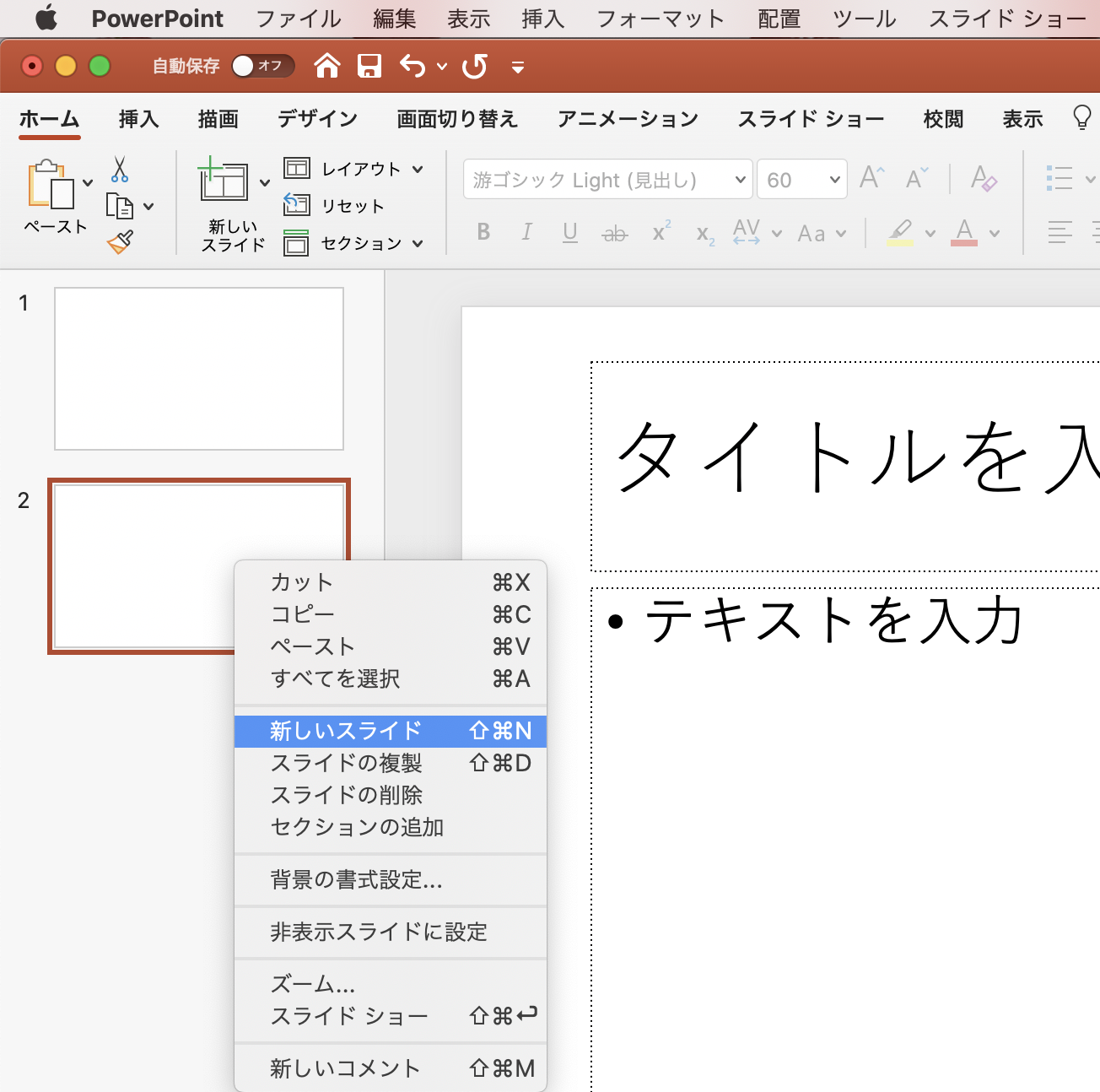Screen dimensions: 1100x1092
Task: Undo the last action
Action: tap(412, 65)
